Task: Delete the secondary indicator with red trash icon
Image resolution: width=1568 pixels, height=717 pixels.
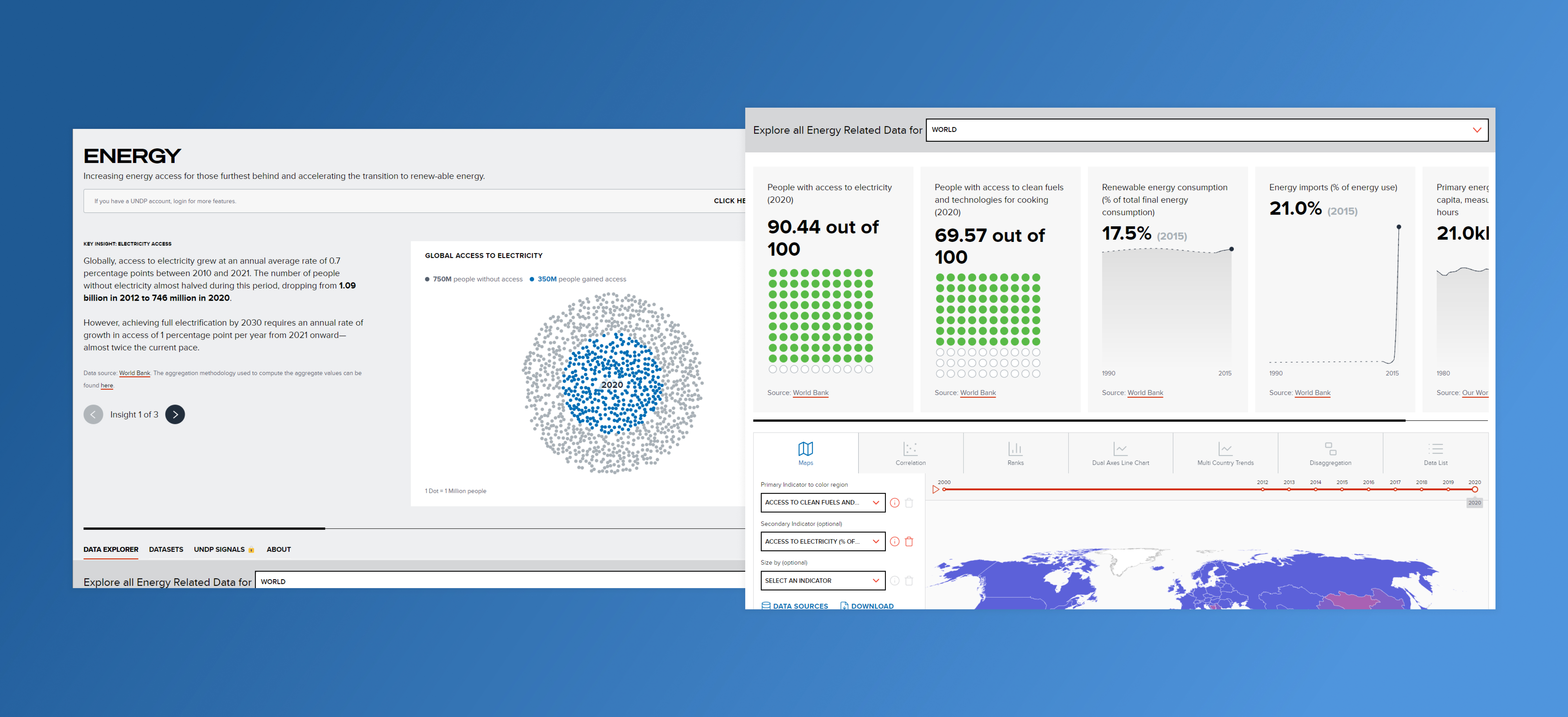Action: tap(909, 542)
